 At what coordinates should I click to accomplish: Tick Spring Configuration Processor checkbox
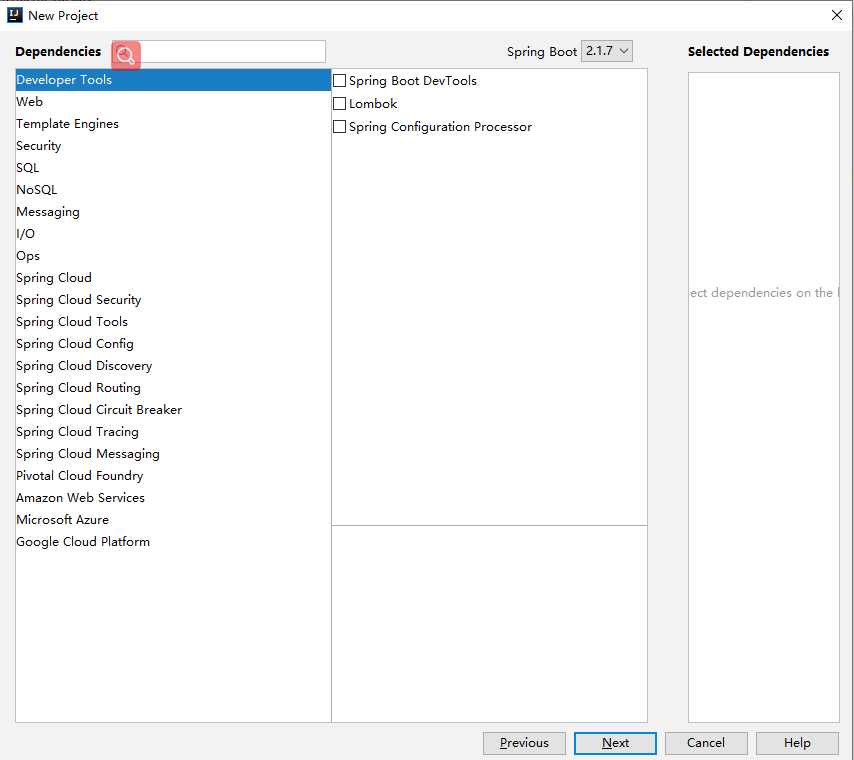click(x=339, y=126)
